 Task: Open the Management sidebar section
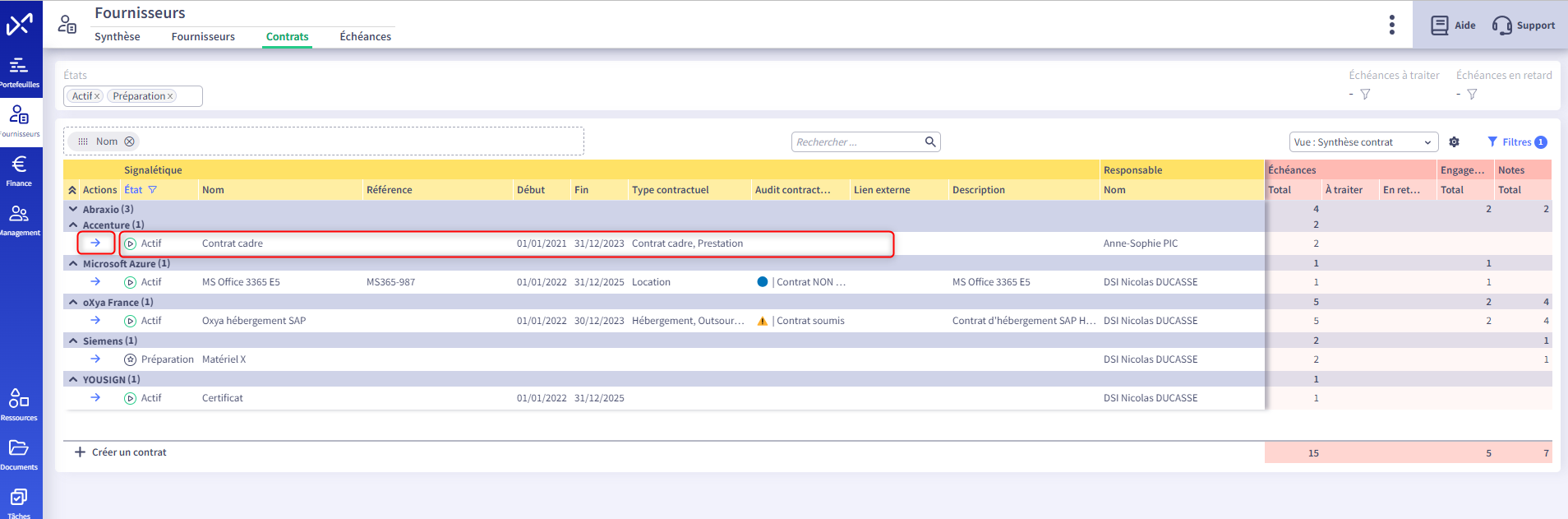pos(20,220)
